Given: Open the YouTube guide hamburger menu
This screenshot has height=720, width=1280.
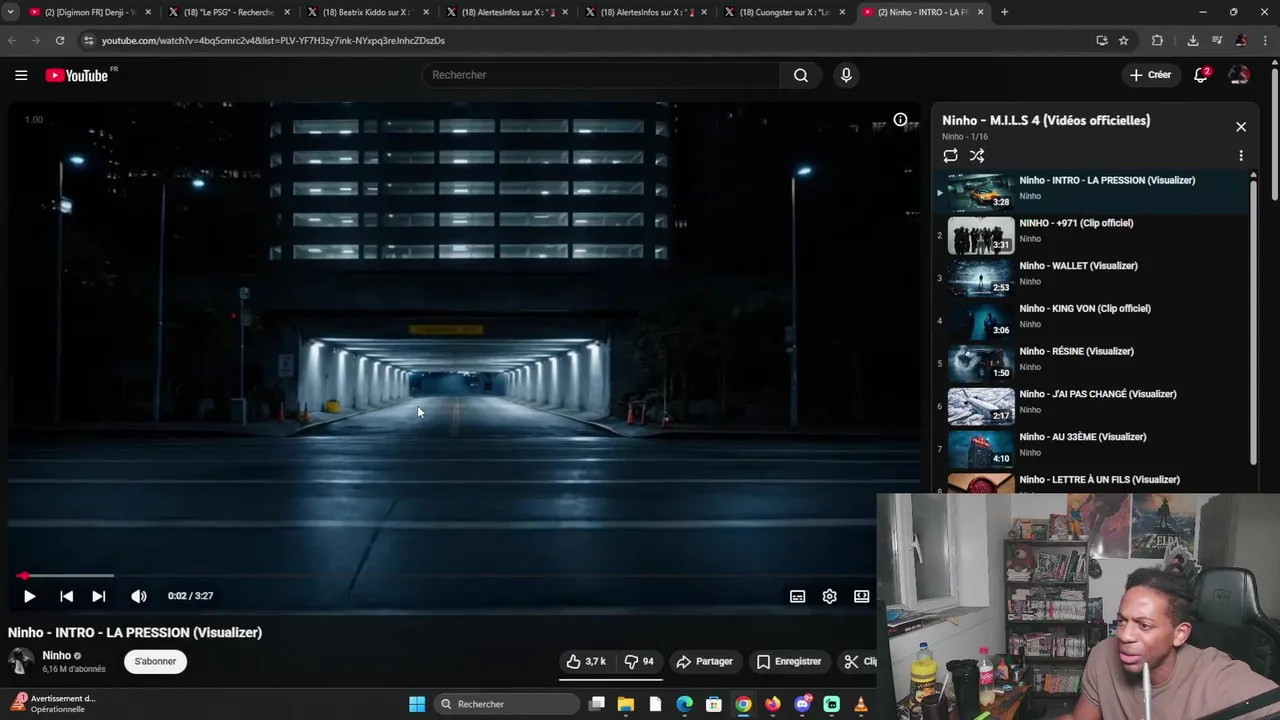Looking at the screenshot, I should [x=21, y=75].
